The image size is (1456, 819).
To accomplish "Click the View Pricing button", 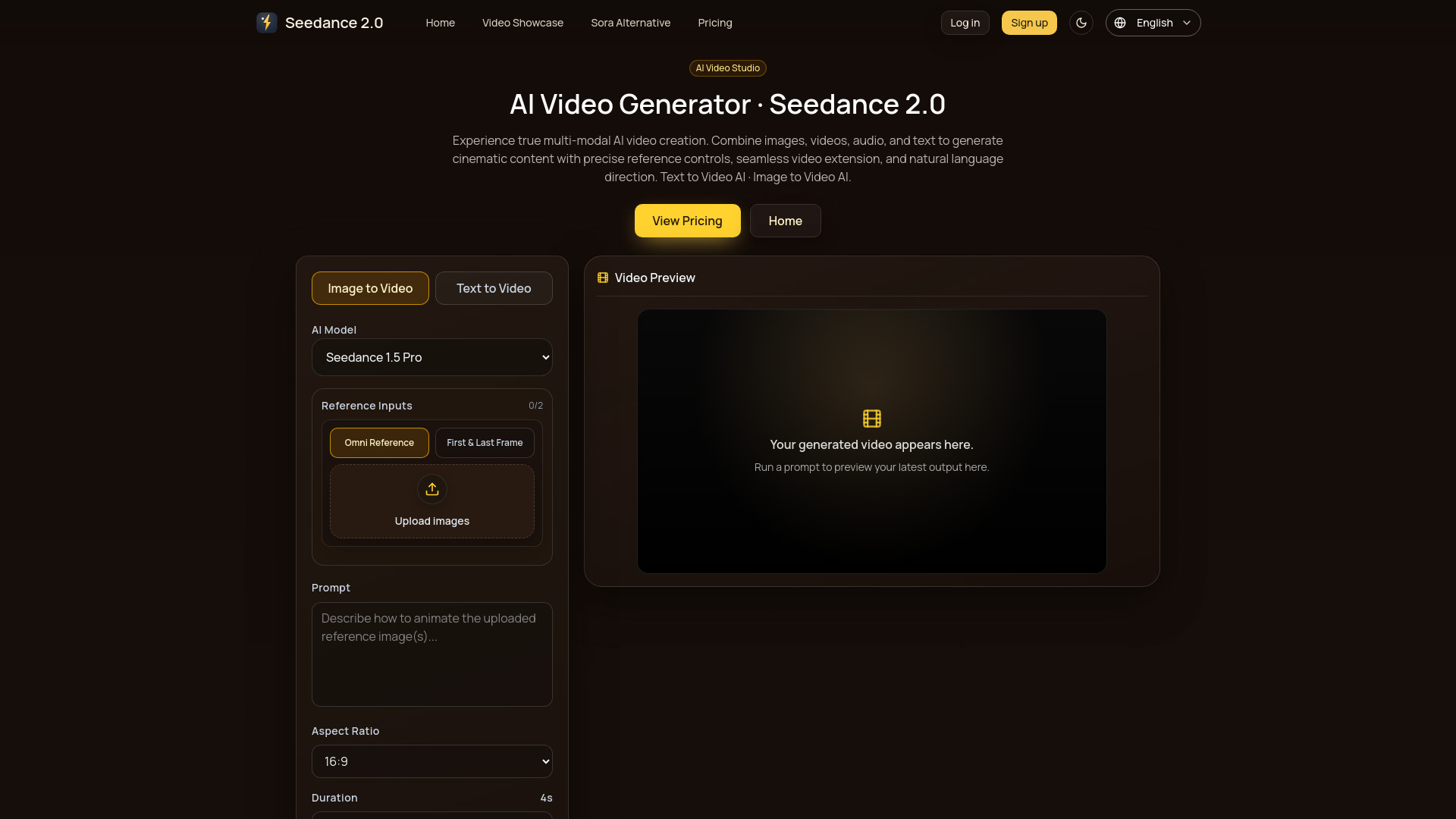I will 687,221.
